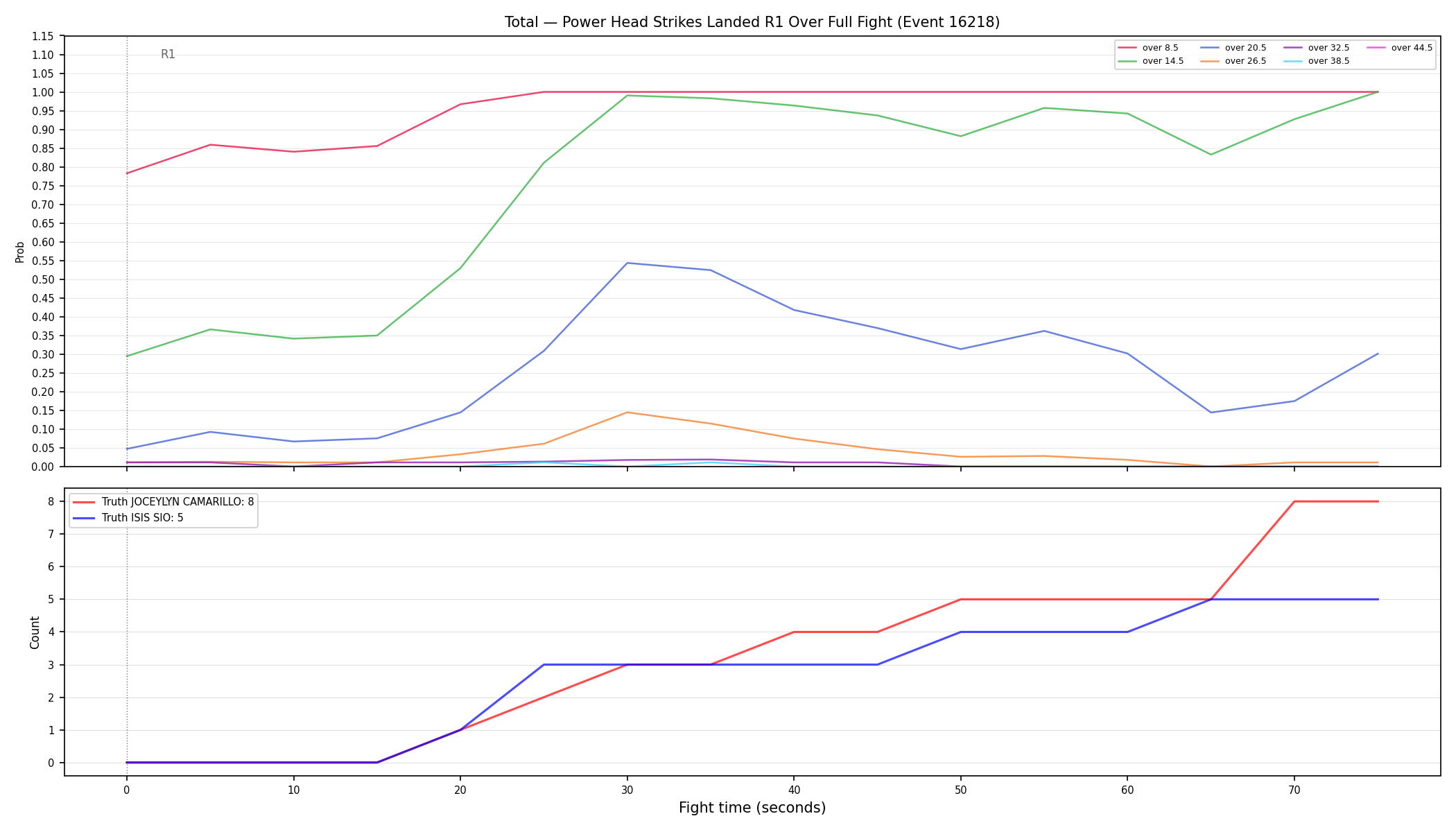Screen dimensions: 1456x832
Task: Select the 'over 38.5' legend entry
Action: coord(1317,61)
